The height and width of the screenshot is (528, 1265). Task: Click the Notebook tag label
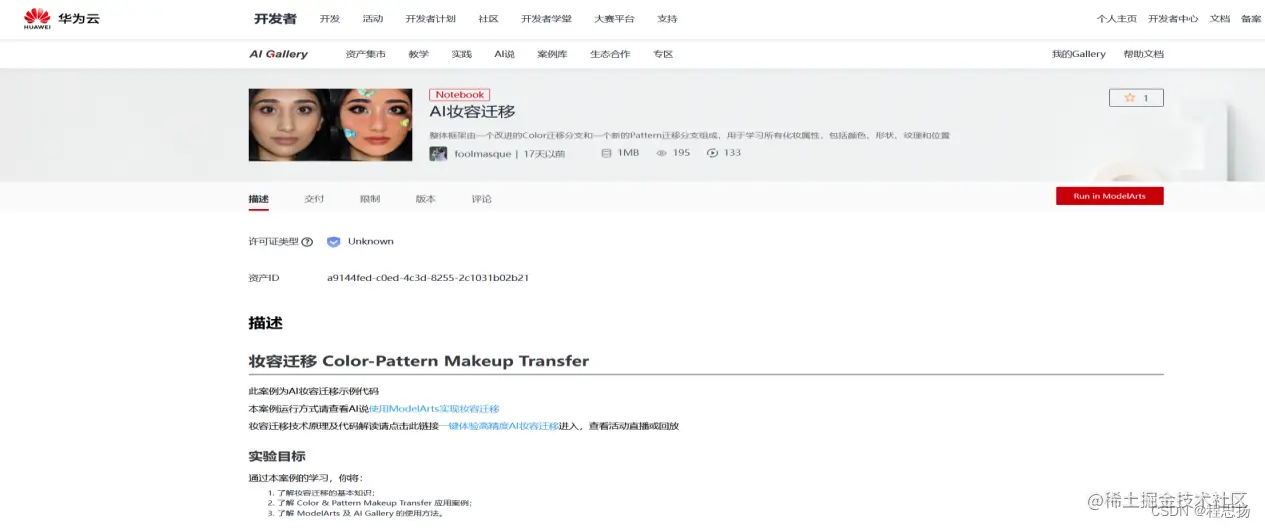tap(460, 95)
